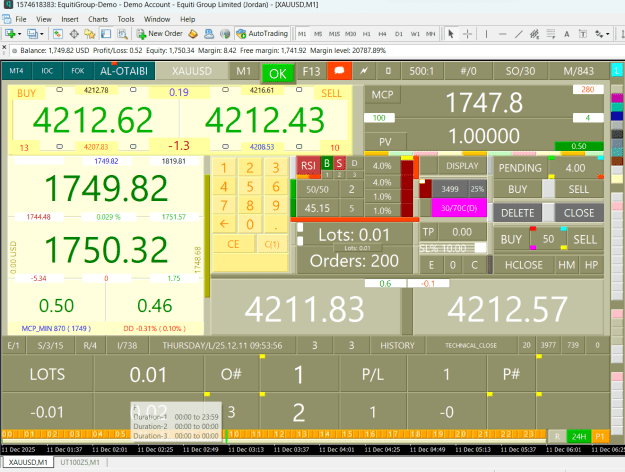The width and height of the screenshot is (625, 472).
Task: Click the magenta swatch in right strip
Action: [x=617, y=98]
